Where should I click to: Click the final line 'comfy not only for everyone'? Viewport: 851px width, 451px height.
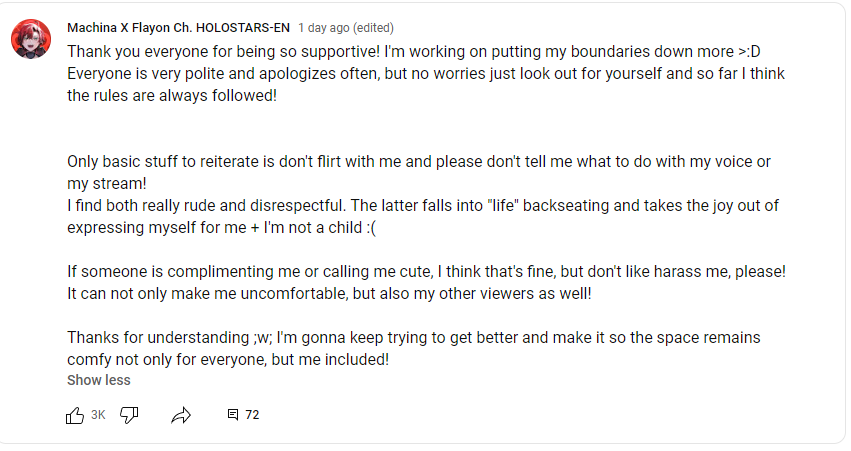point(228,359)
